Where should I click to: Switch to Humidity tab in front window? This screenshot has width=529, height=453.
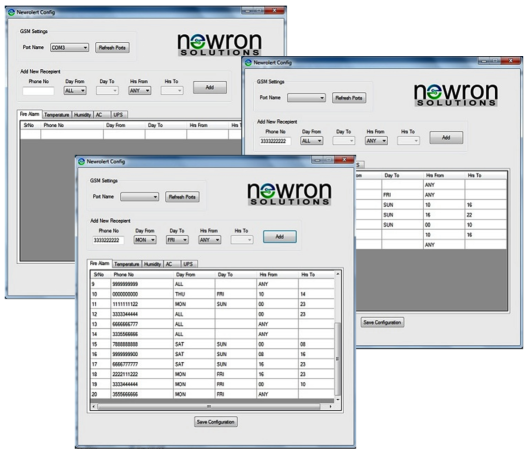(x=152, y=264)
